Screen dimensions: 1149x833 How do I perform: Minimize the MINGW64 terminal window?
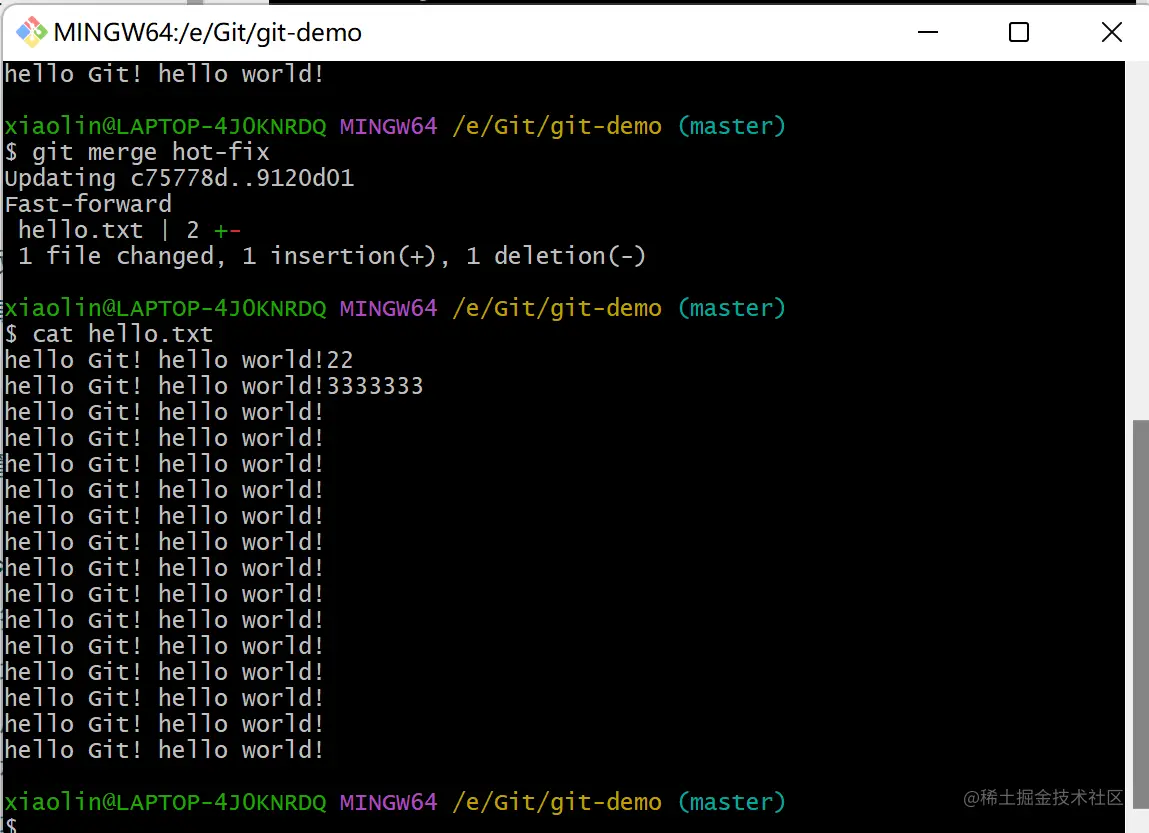tap(928, 32)
